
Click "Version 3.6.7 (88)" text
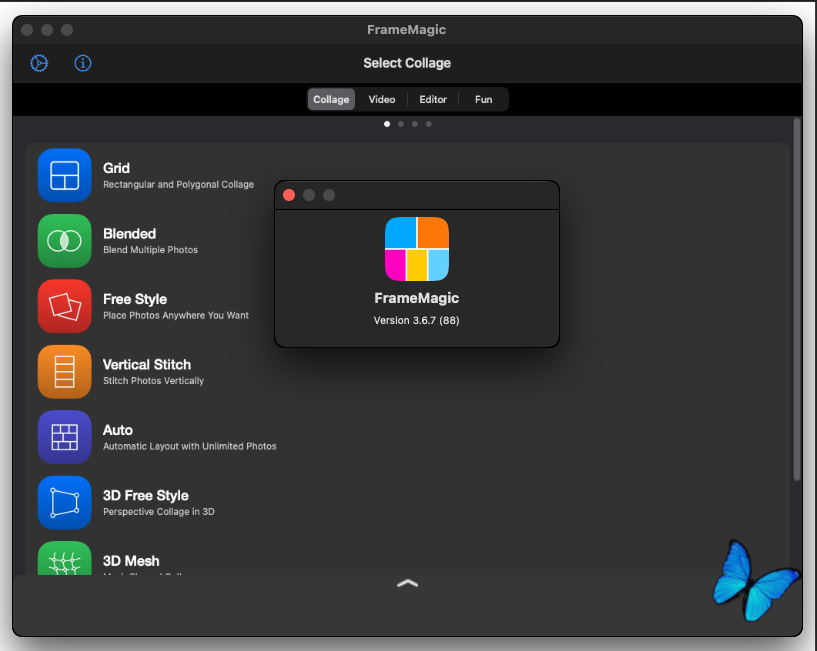tap(416, 321)
